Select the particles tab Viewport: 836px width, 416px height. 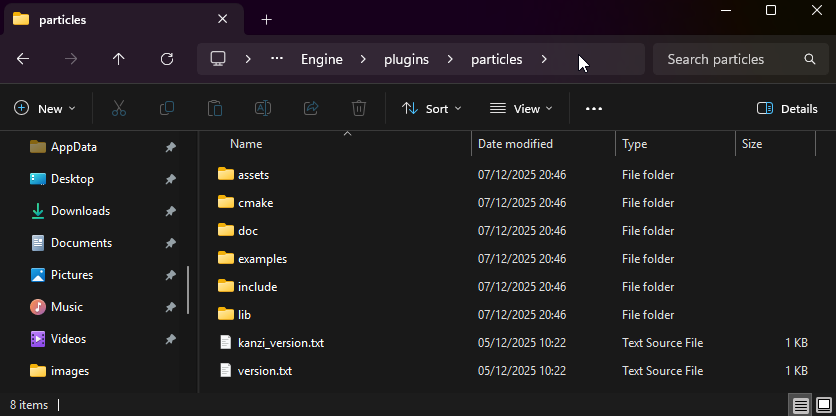click(x=124, y=20)
